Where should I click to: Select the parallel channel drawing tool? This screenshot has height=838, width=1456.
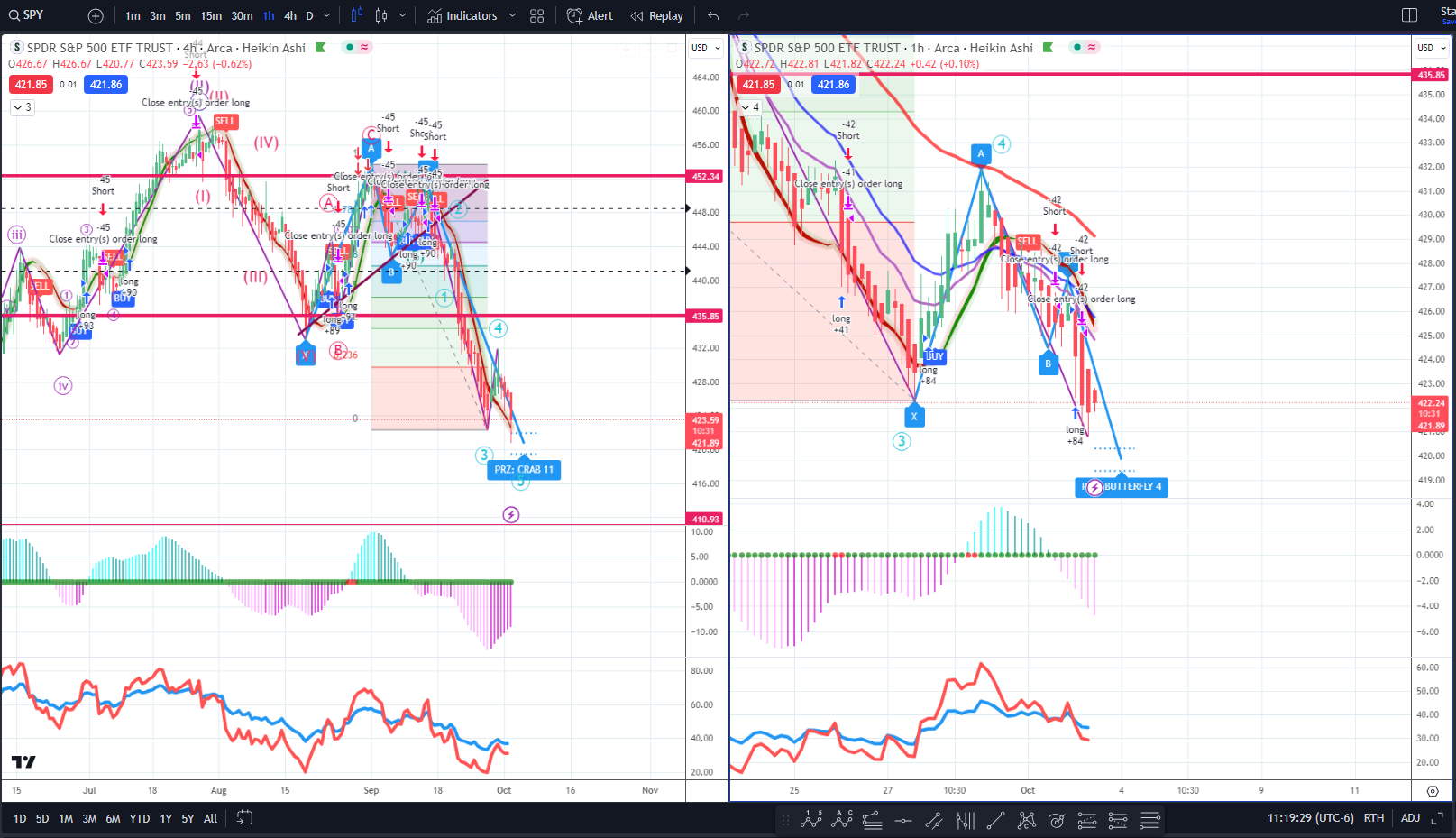pos(934,820)
